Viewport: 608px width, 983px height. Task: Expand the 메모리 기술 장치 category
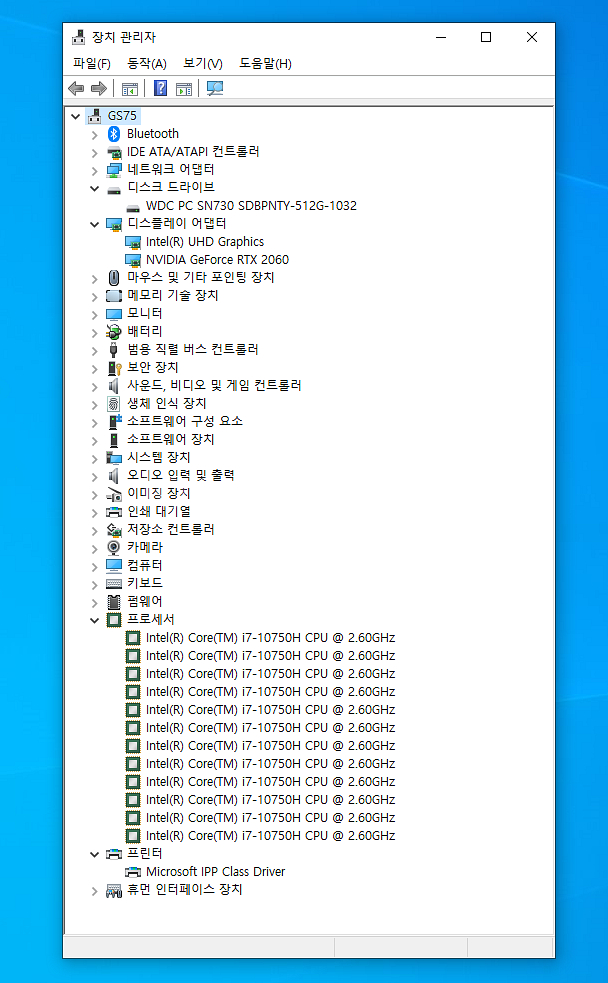point(95,297)
